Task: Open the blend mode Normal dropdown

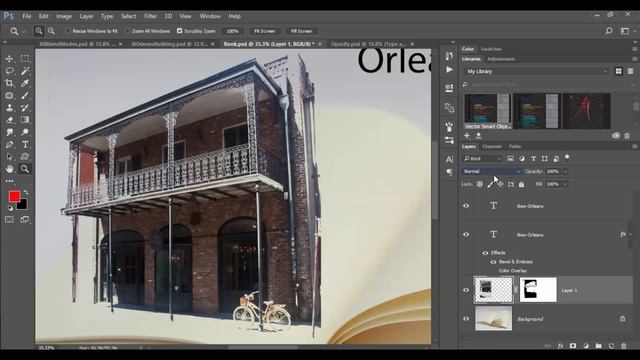Action: pyautogui.click(x=491, y=171)
